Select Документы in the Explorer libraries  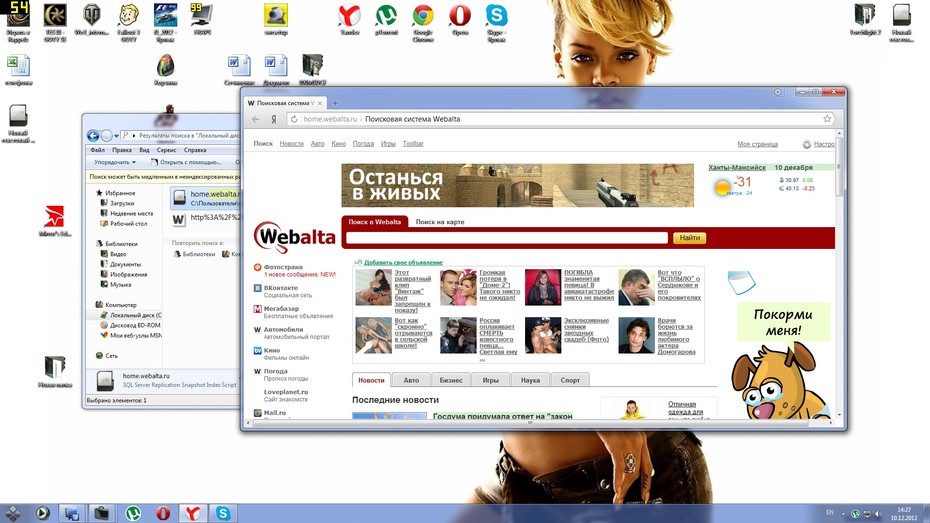tap(125, 264)
